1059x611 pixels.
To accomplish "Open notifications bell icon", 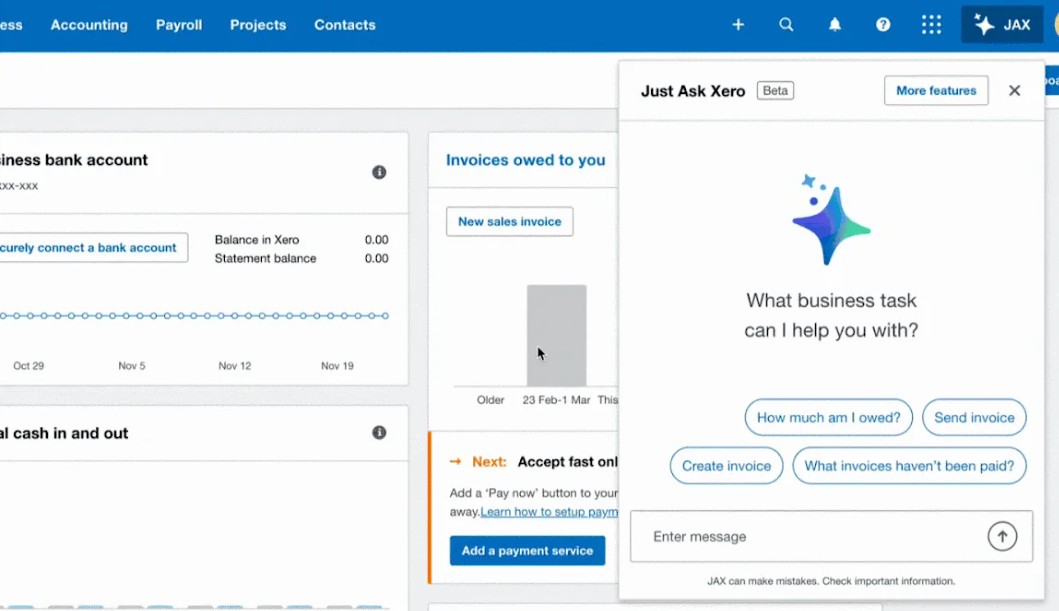I will 835,25.
